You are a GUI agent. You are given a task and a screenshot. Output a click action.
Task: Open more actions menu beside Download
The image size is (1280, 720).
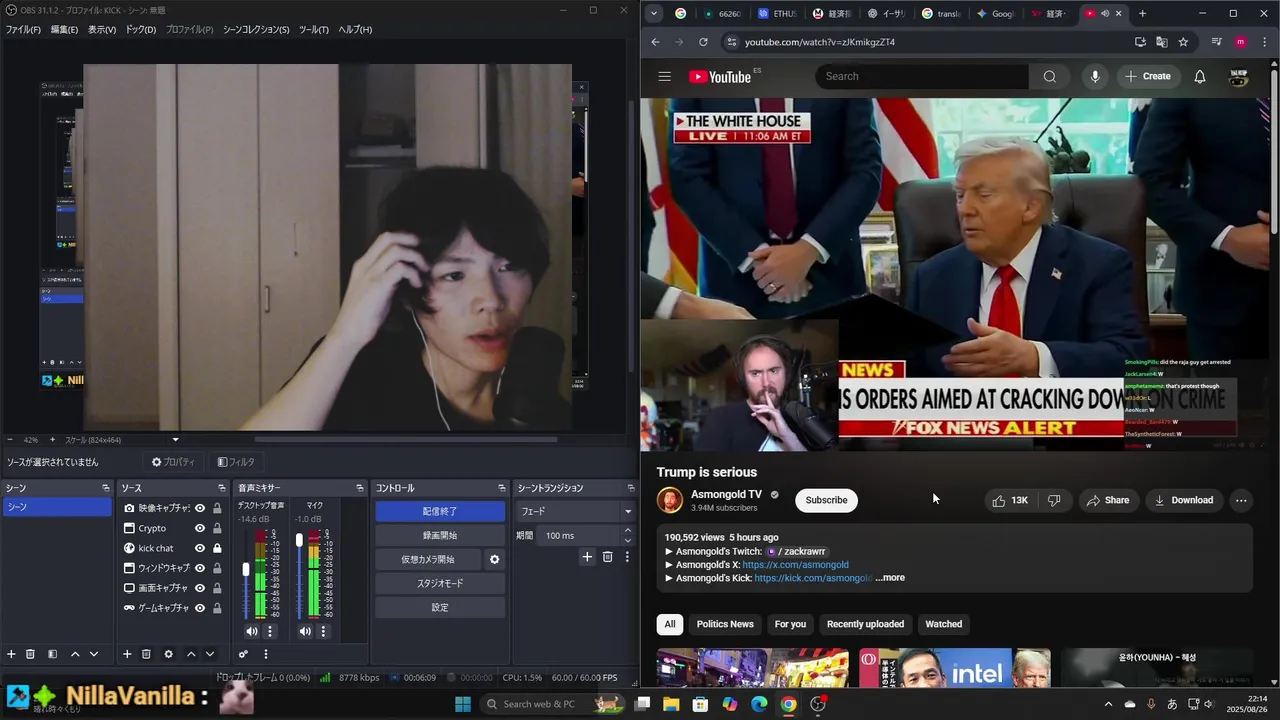point(1241,500)
